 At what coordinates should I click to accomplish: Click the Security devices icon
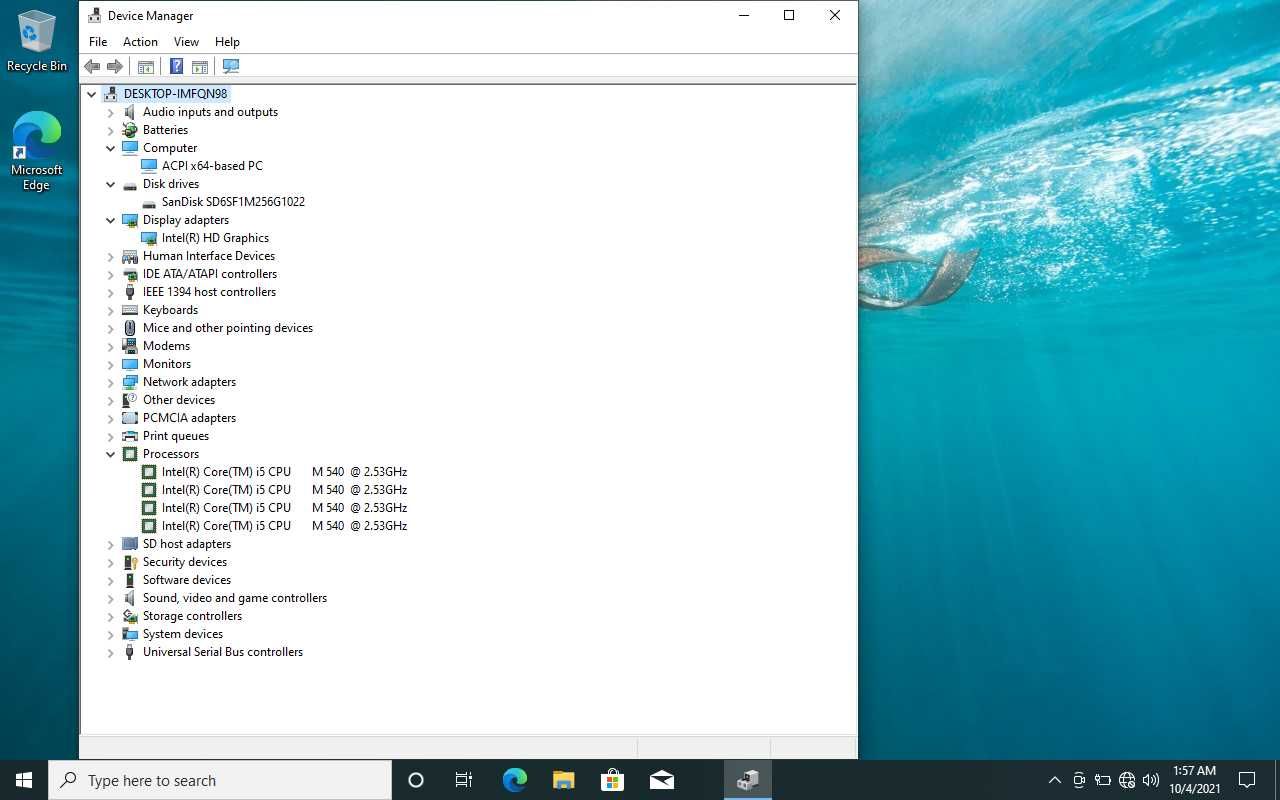(130, 562)
